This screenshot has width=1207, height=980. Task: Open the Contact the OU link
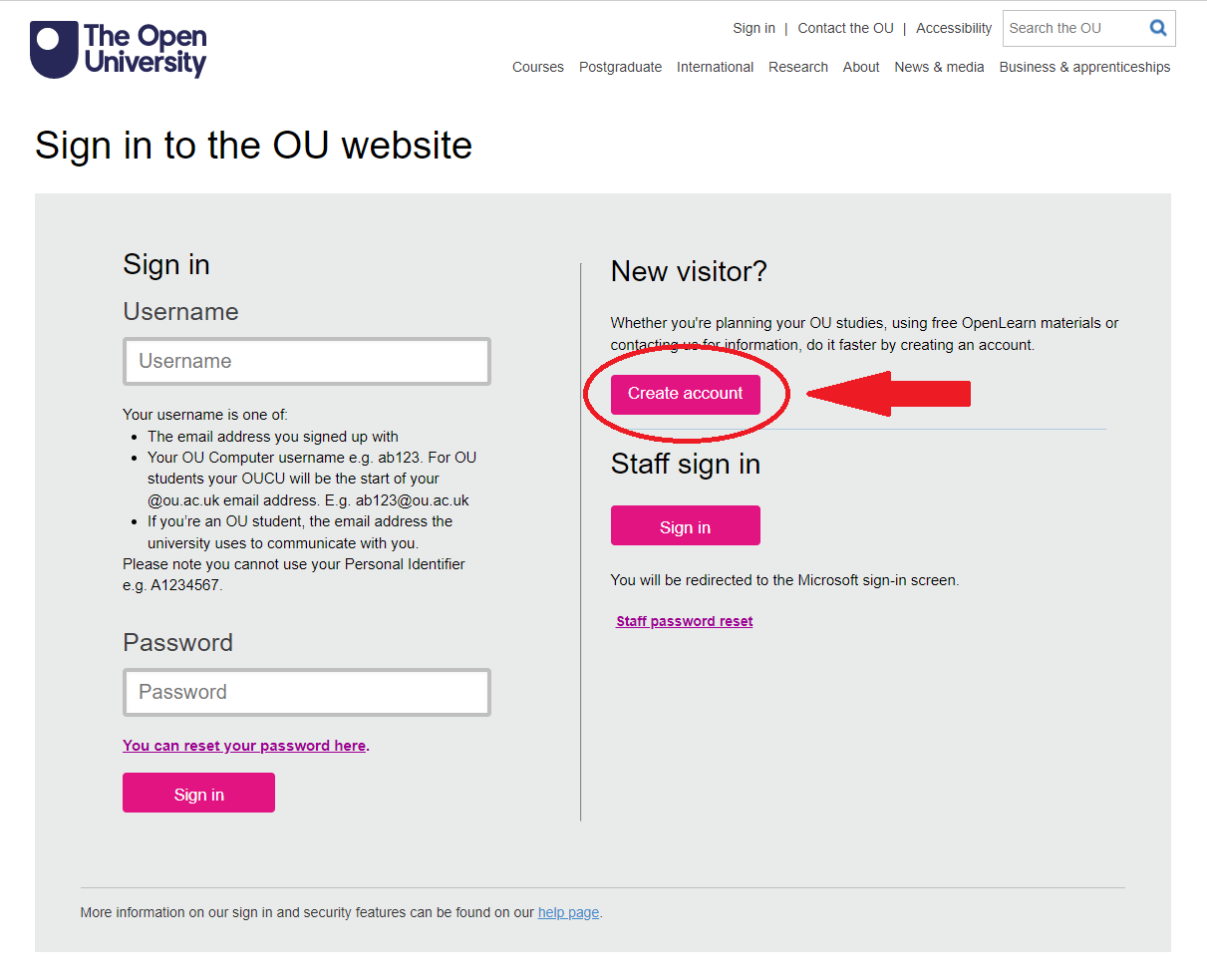[x=845, y=28]
